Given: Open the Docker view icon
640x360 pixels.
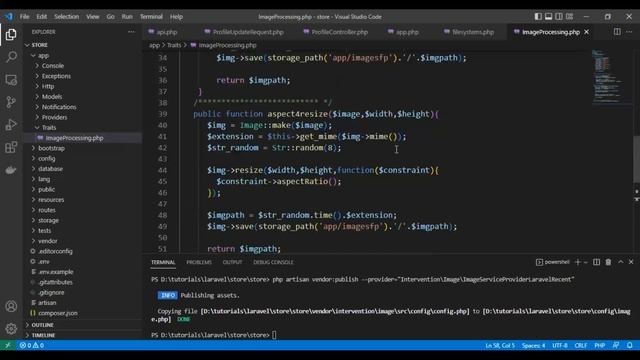Looking at the screenshot, I should pyautogui.click(x=11, y=170).
